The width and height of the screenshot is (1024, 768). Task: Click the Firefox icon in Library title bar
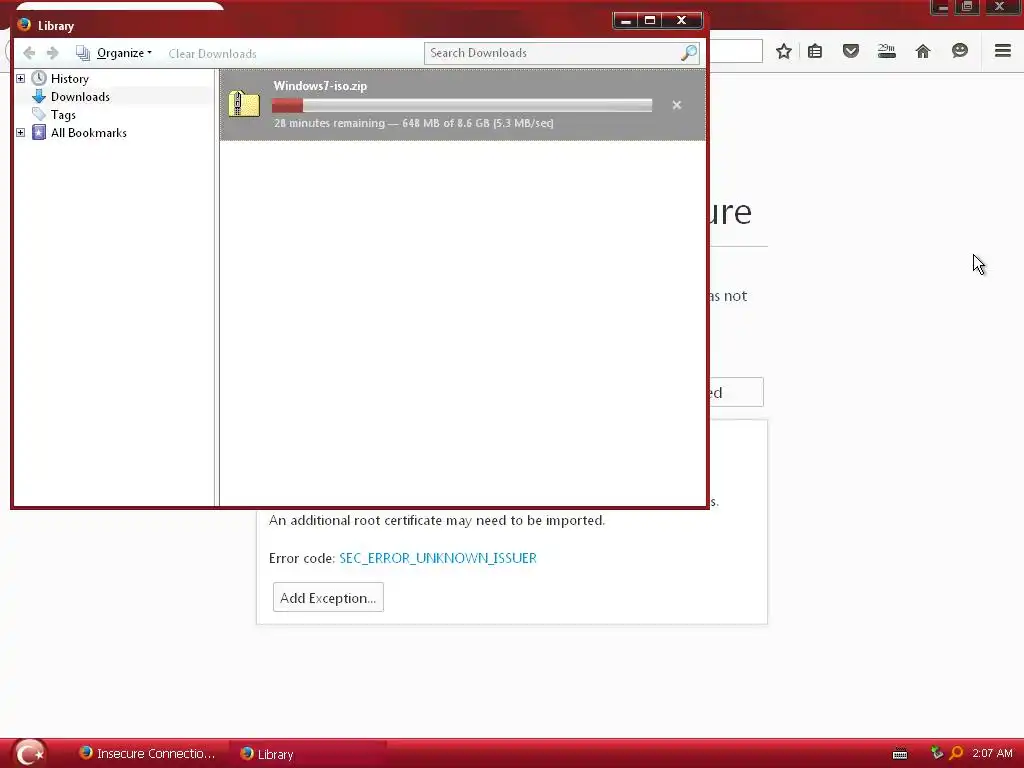coord(25,25)
